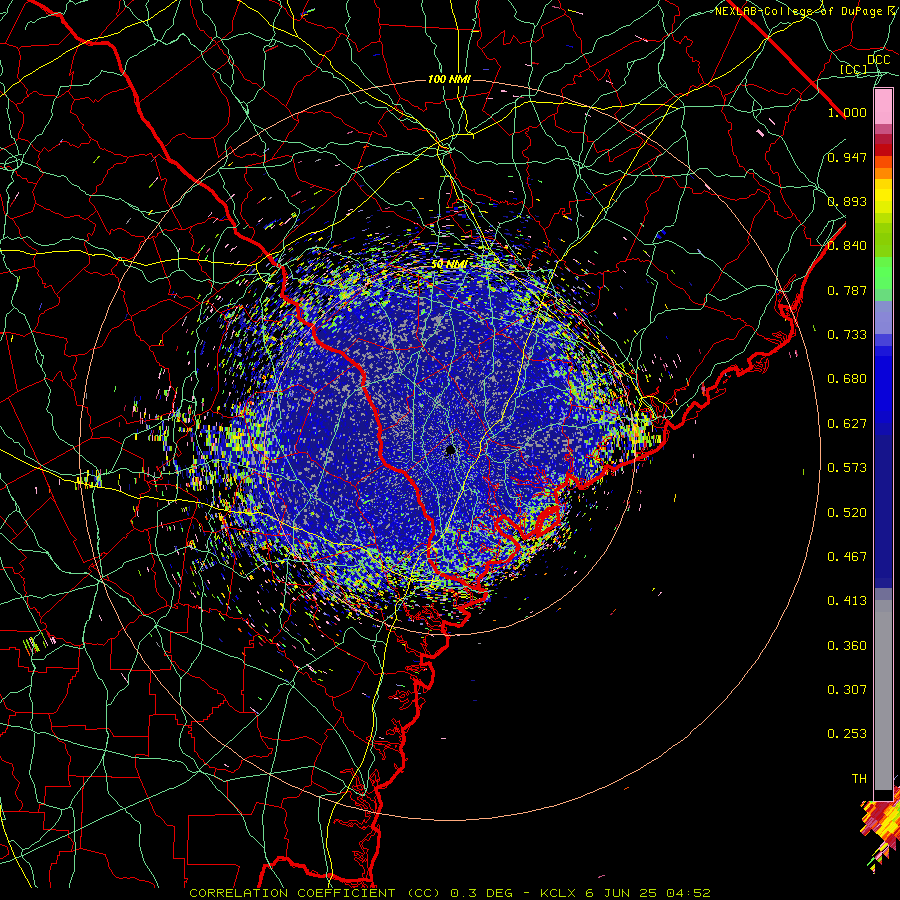Click the 6 JUN 25 date in caption
The width and height of the screenshot is (900, 900).
[x=620, y=893]
